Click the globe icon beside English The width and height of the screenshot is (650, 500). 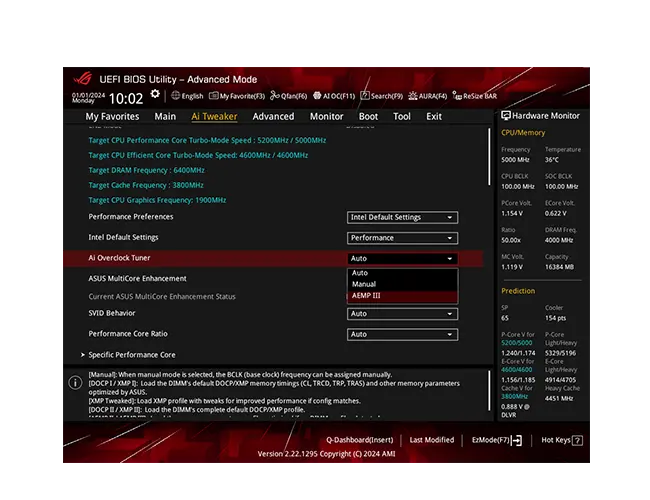[x=176, y=96]
